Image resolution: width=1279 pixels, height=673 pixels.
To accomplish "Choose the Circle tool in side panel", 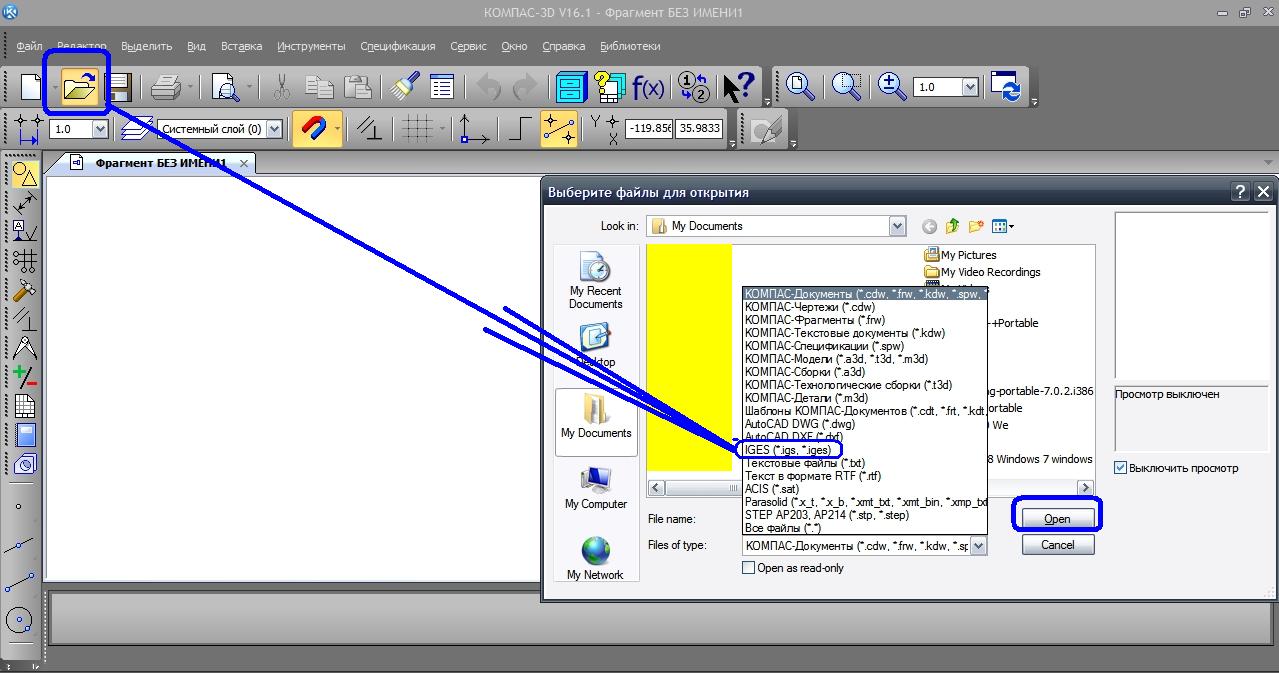I will [19, 620].
